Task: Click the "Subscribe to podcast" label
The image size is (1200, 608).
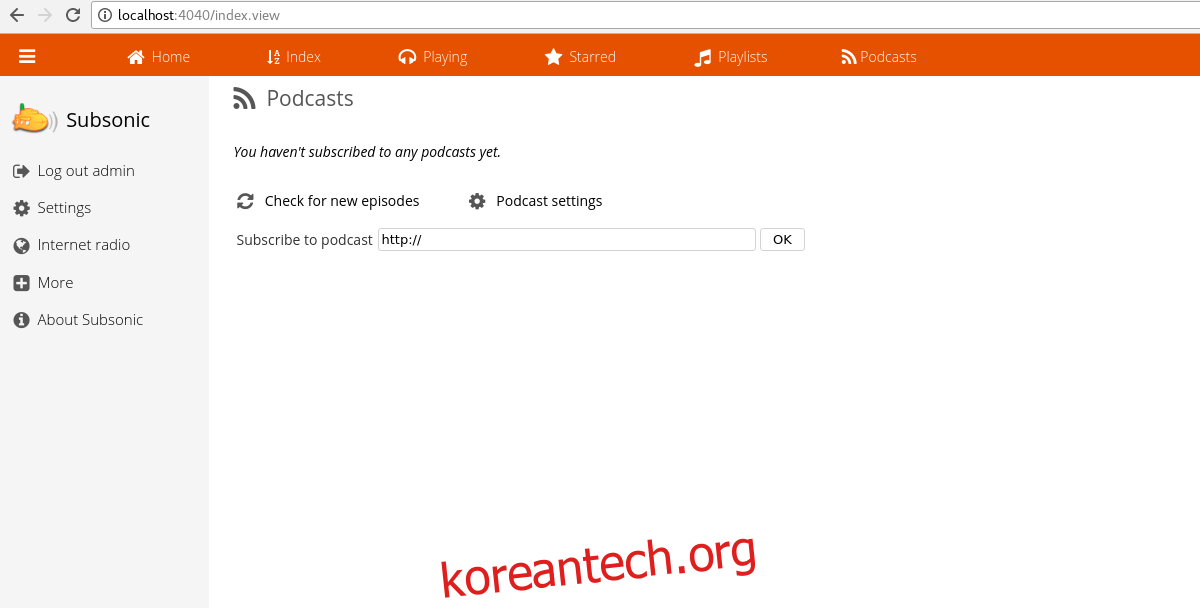Action: click(304, 240)
